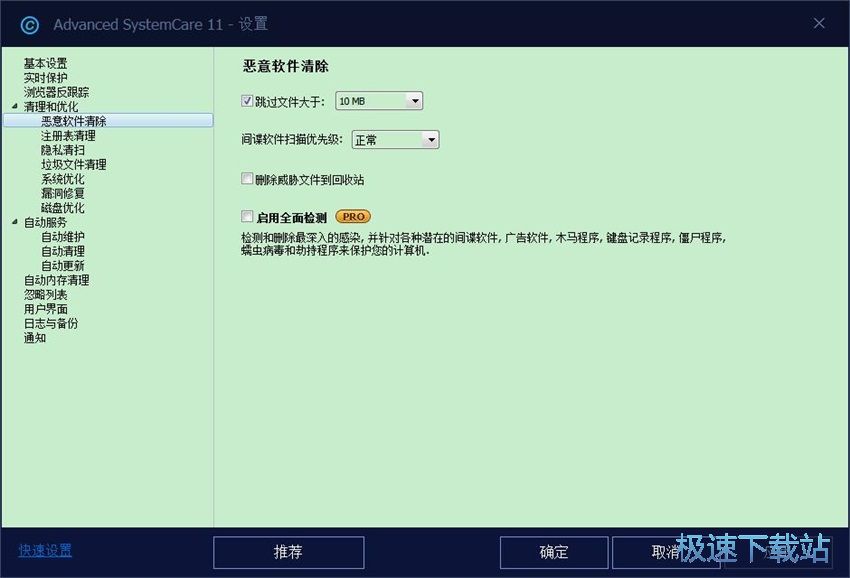
Task: Open 注册表清理 settings
Action: pos(68,136)
